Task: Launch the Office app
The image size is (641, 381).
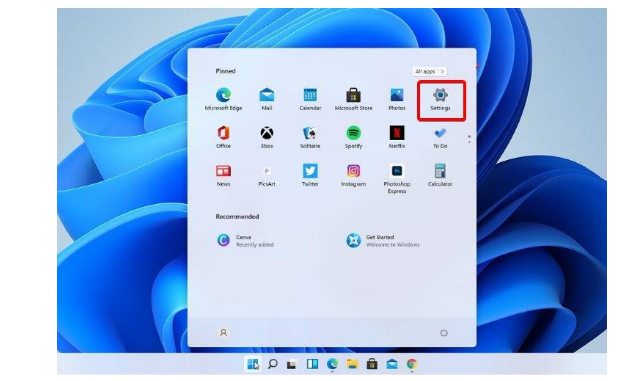Action: coord(223,137)
